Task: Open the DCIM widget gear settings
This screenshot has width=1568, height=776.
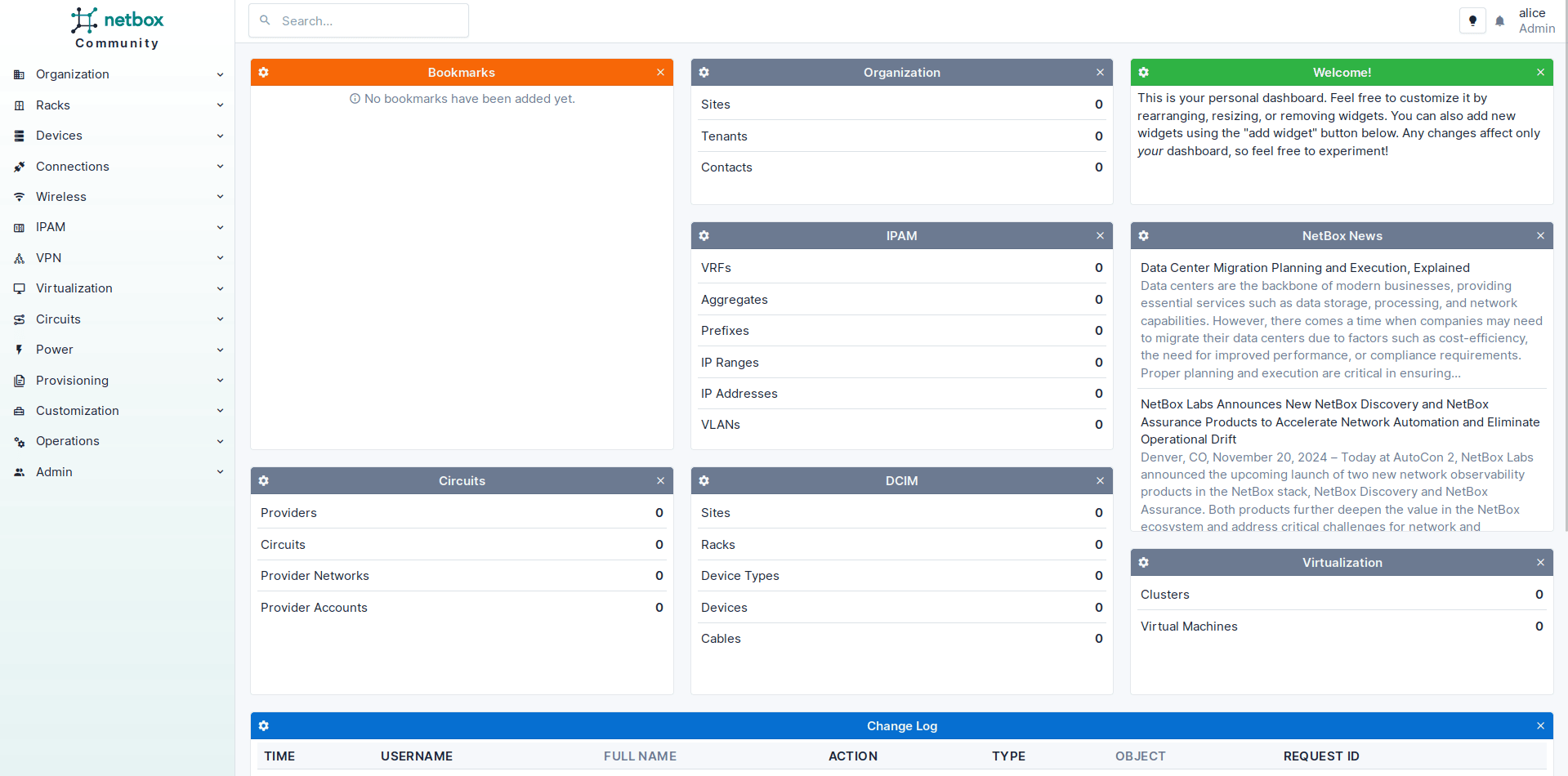Action: point(704,481)
